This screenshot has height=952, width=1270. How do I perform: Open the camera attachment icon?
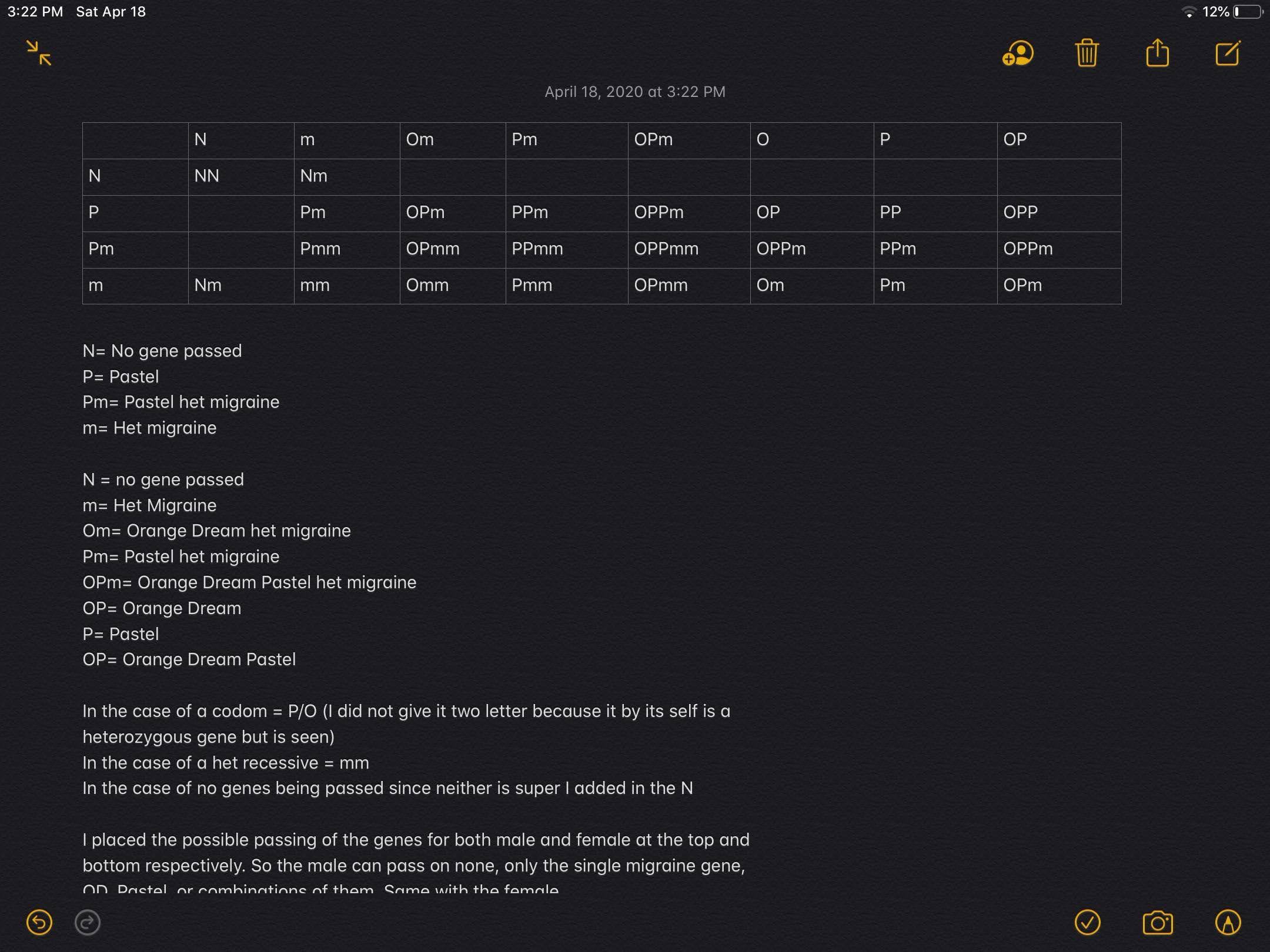1158,922
